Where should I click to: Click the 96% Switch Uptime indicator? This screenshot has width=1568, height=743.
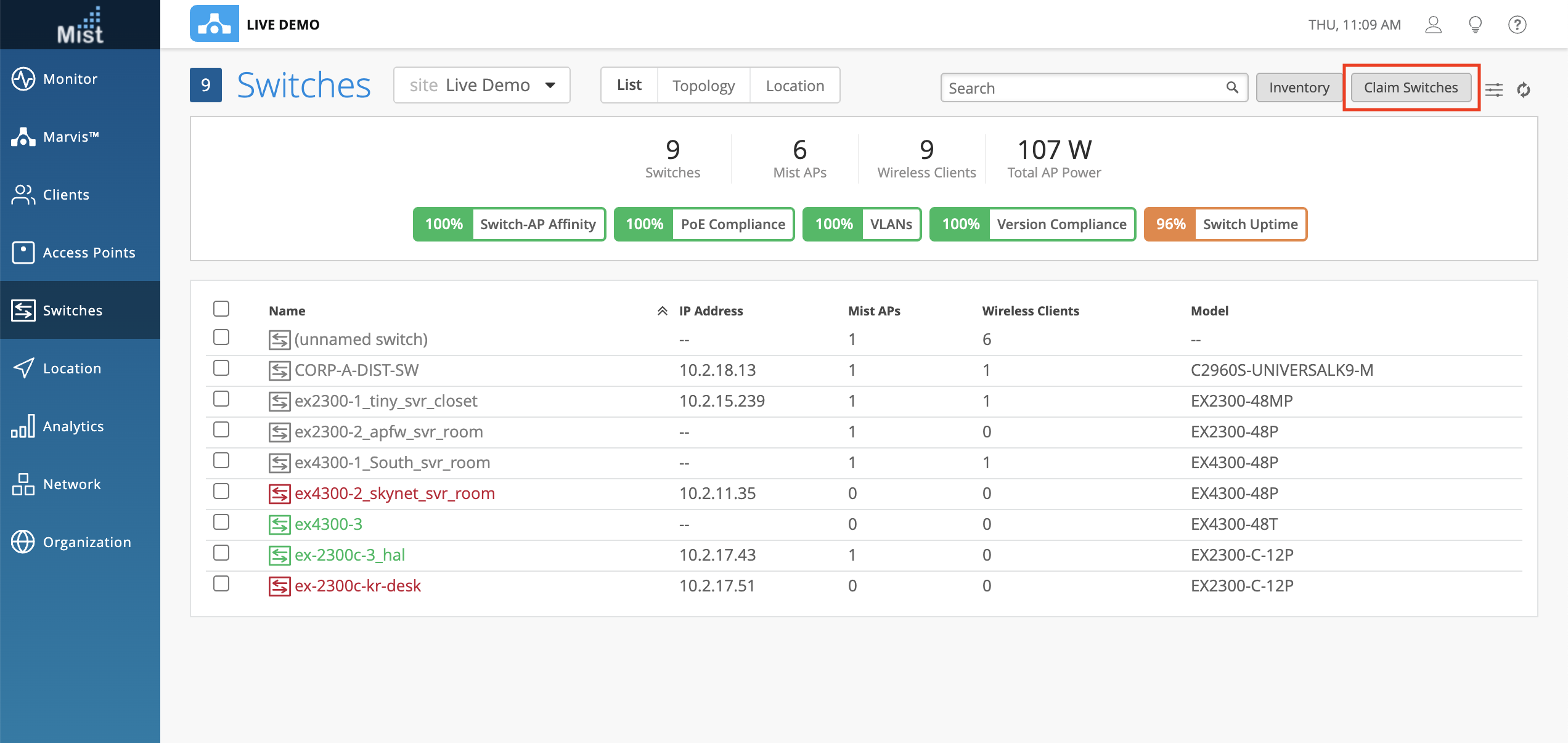coord(1225,224)
